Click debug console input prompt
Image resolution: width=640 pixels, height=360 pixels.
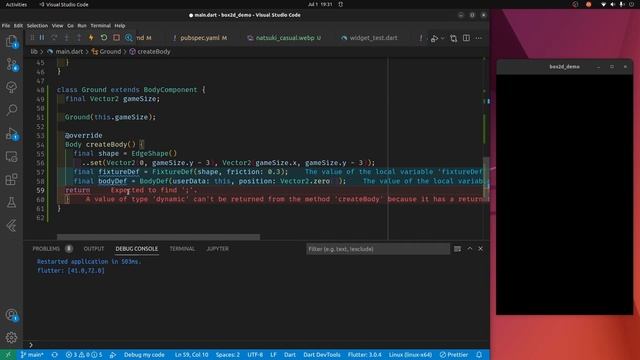pyautogui.click(x=257, y=345)
